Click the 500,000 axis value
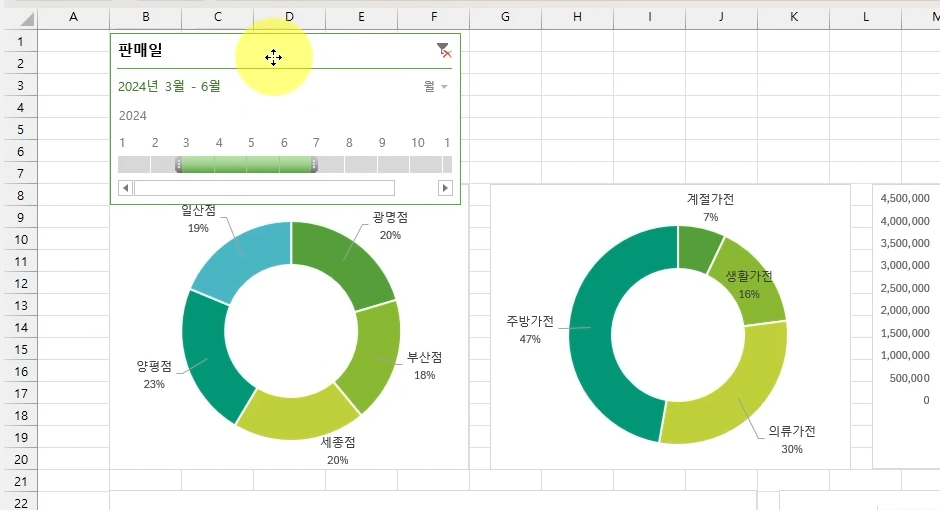940x510 pixels. pyautogui.click(x=909, y=378)
